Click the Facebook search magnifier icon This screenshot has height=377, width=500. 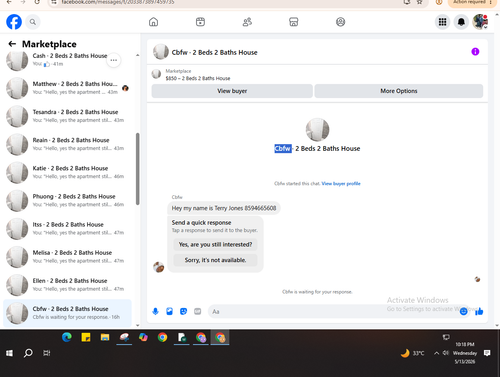33,22
